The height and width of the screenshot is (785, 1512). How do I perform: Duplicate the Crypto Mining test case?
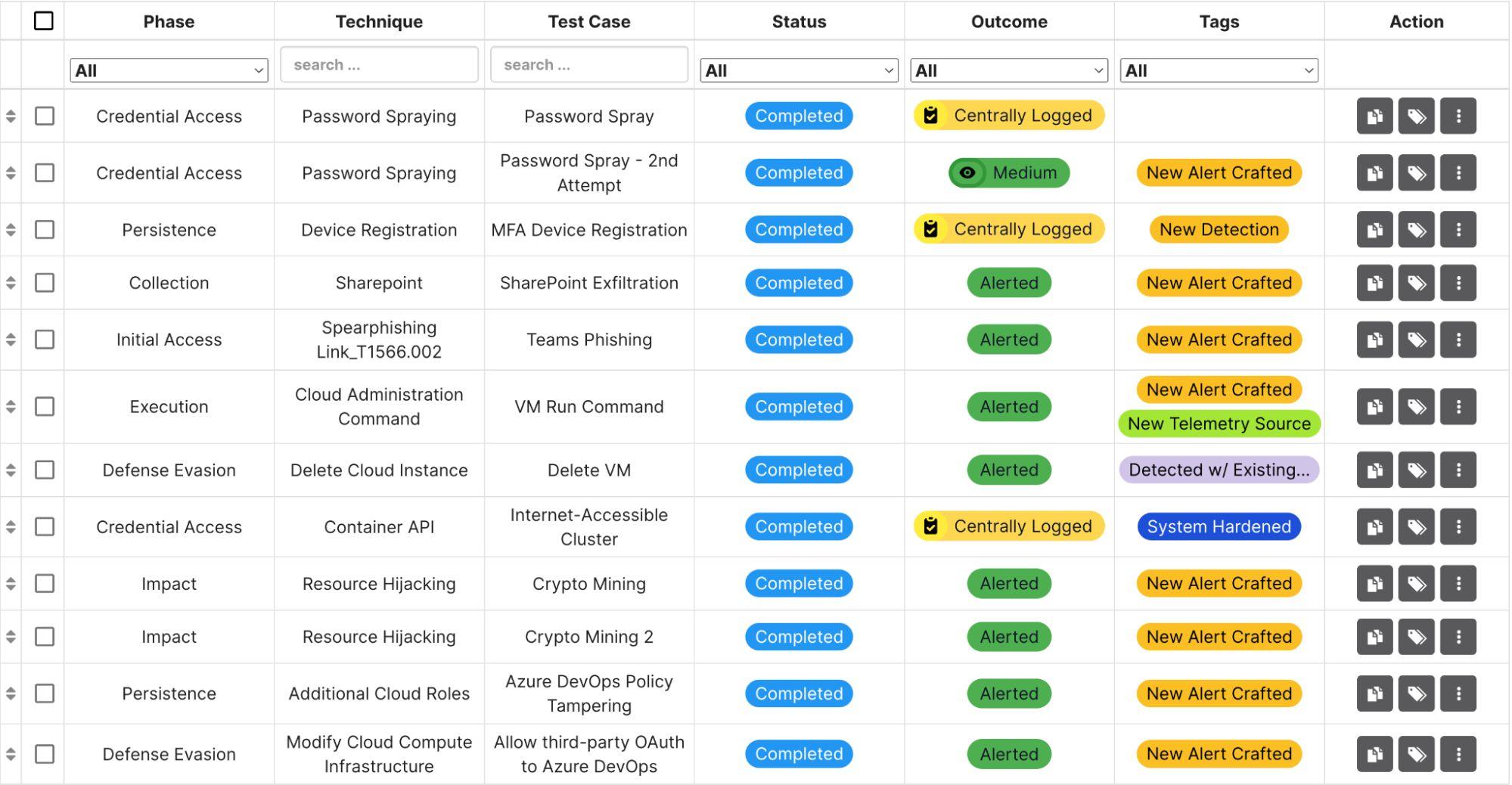[x=1375, y=583]
